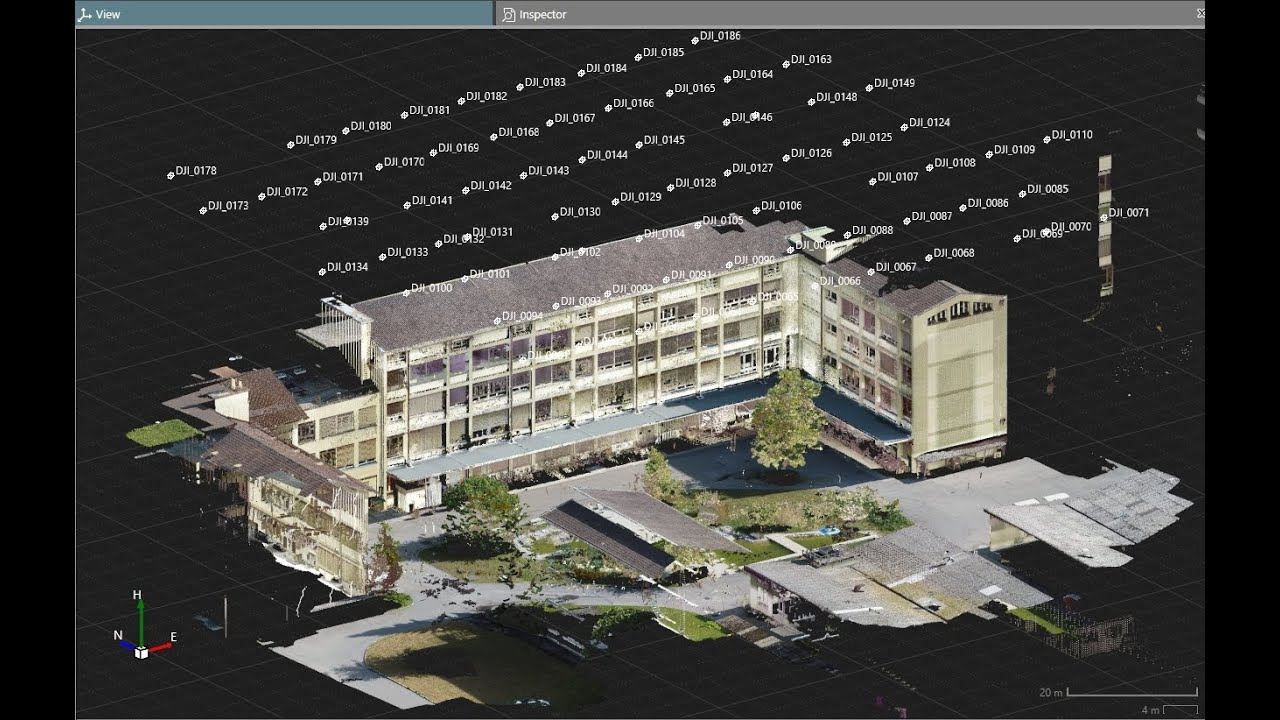Select the camera marker dot for DJI_0178
This screenshot has width=1280, height=720.
tap(171, 175)
